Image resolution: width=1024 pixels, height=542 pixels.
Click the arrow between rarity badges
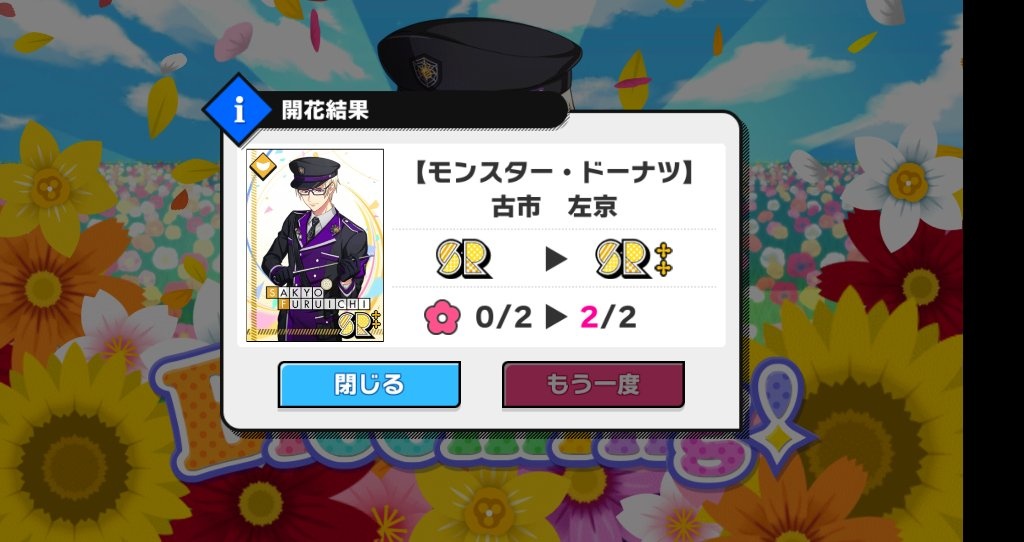pos(556,259)
